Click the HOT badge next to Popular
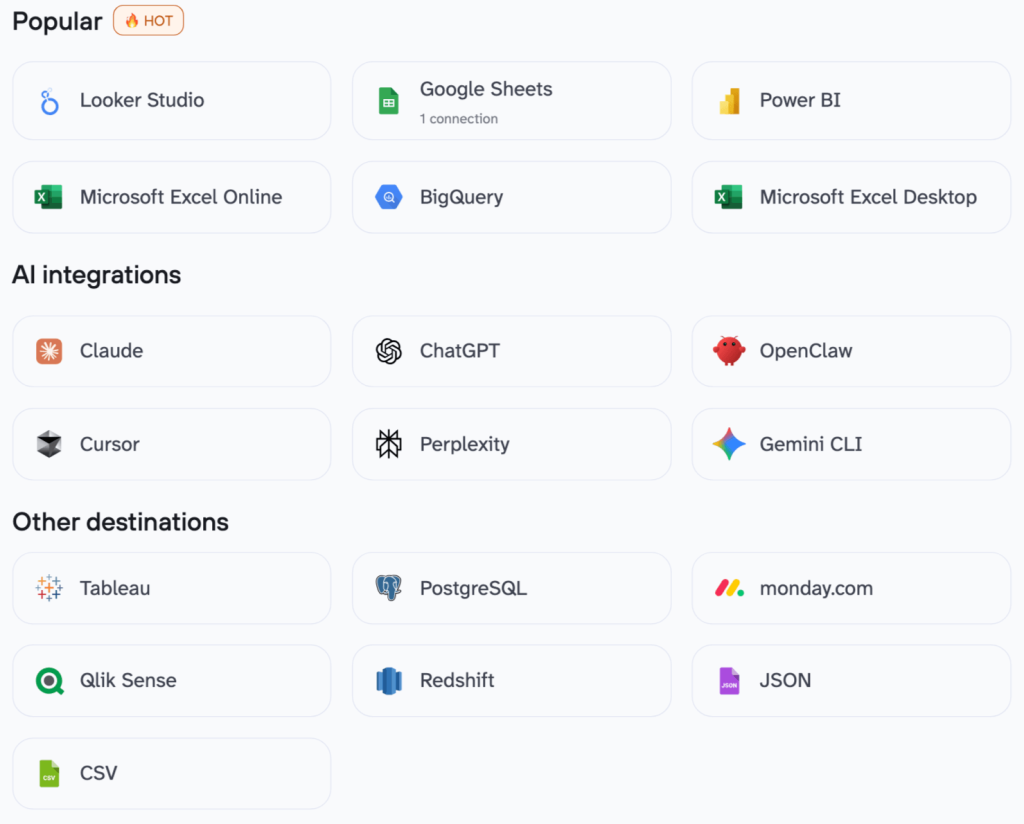The width and height of the screenshot is (1024, 824). point(148,20)
